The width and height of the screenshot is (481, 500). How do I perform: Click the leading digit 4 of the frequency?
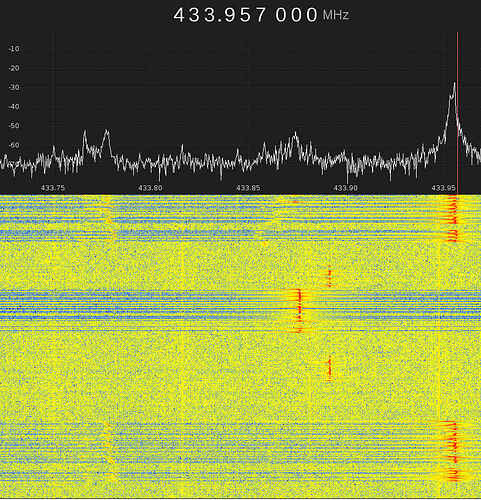click(x=179, y=15)
